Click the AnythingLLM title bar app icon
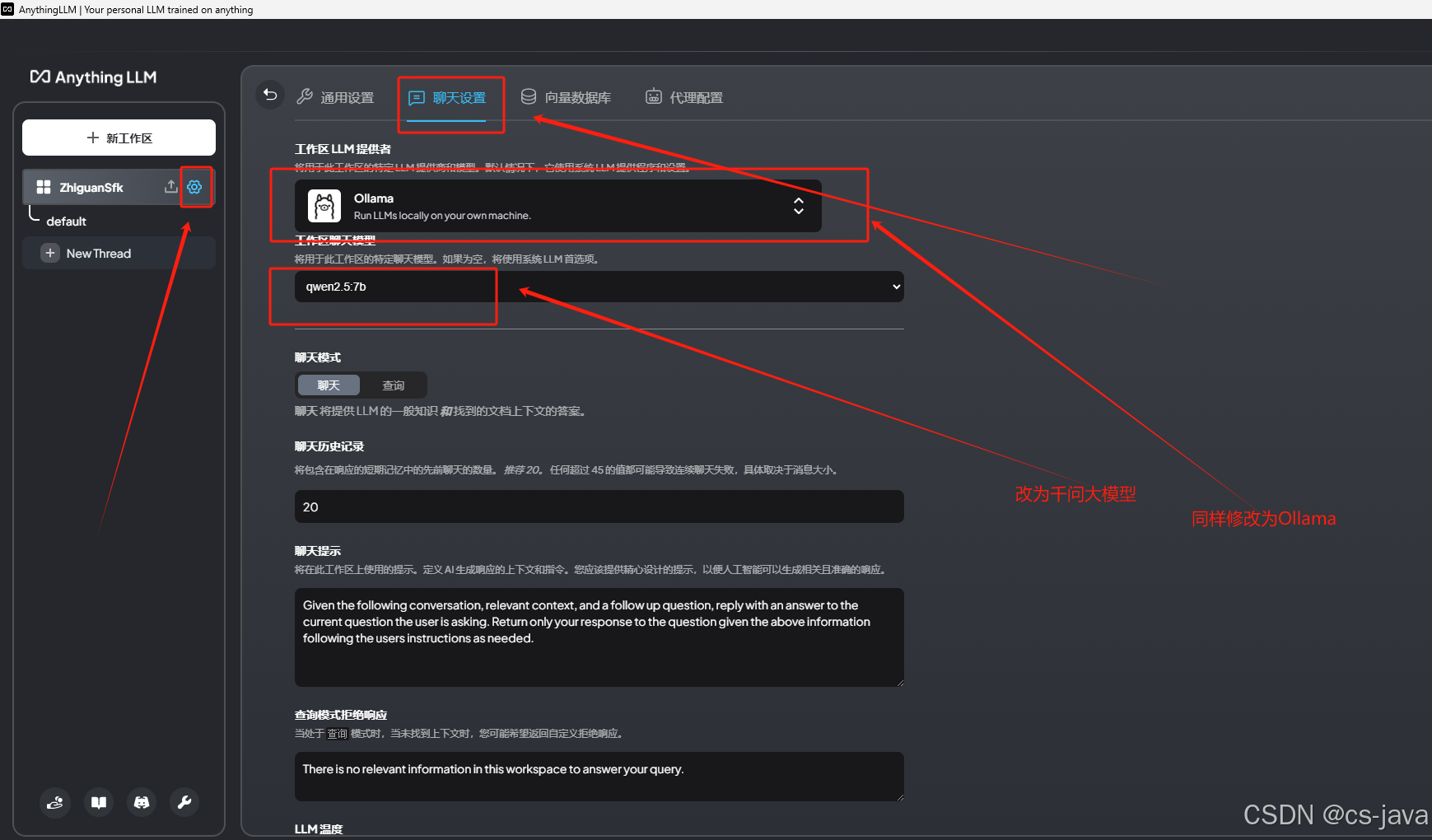The image size is (1432, 840). click(x=7, y=9)
